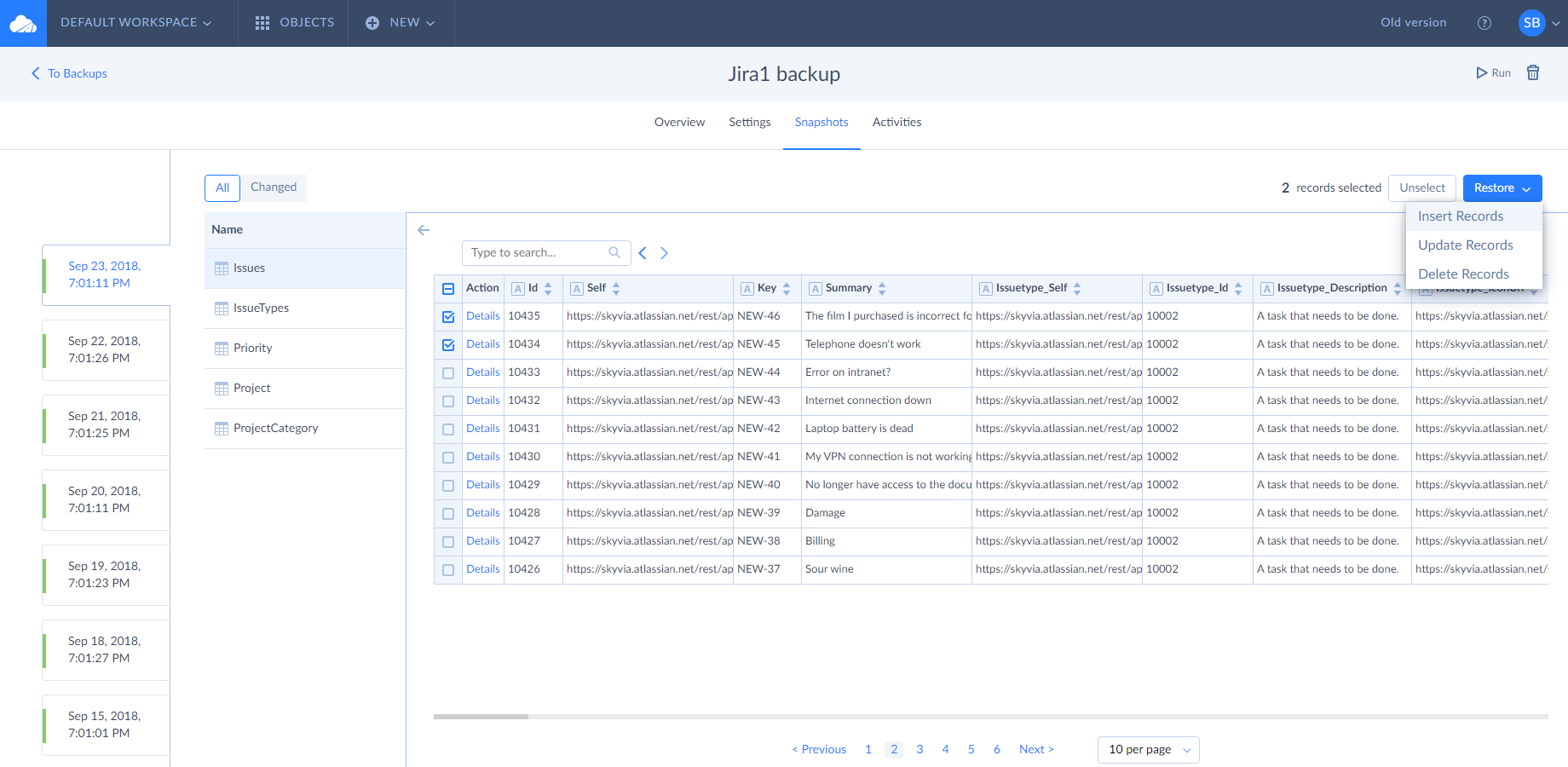Viewport: 1568px width, 767px height.
Task: Click the IssueTypes table icon
Action: (x=222, y=309)
